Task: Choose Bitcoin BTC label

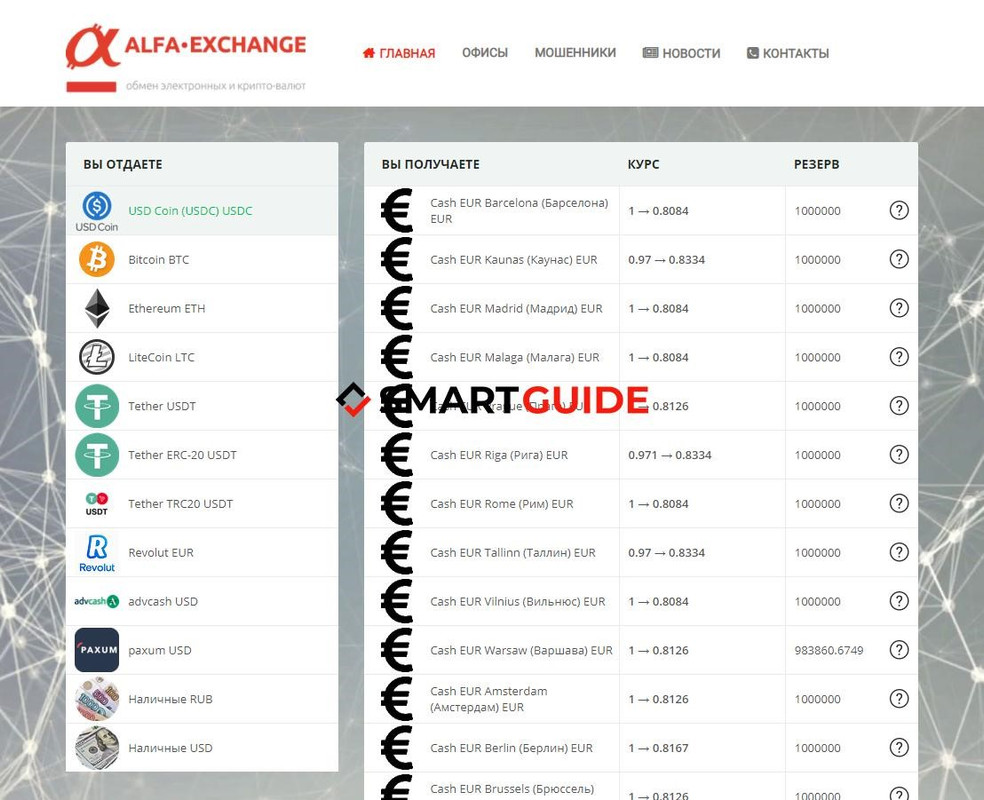Action: click(158, 260)
